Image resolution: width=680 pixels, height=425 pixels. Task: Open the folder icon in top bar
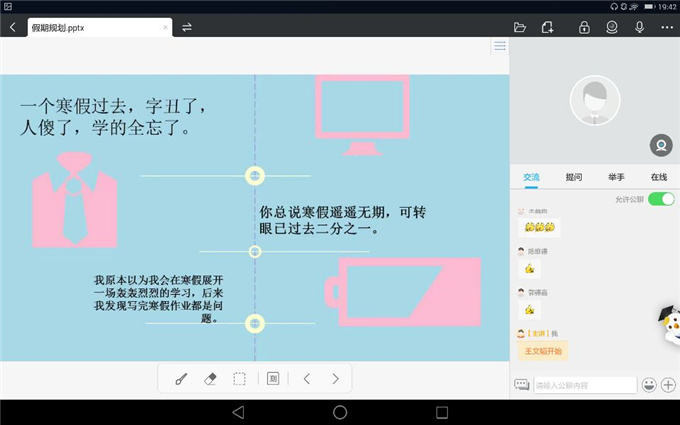click(x=519, y=27)
